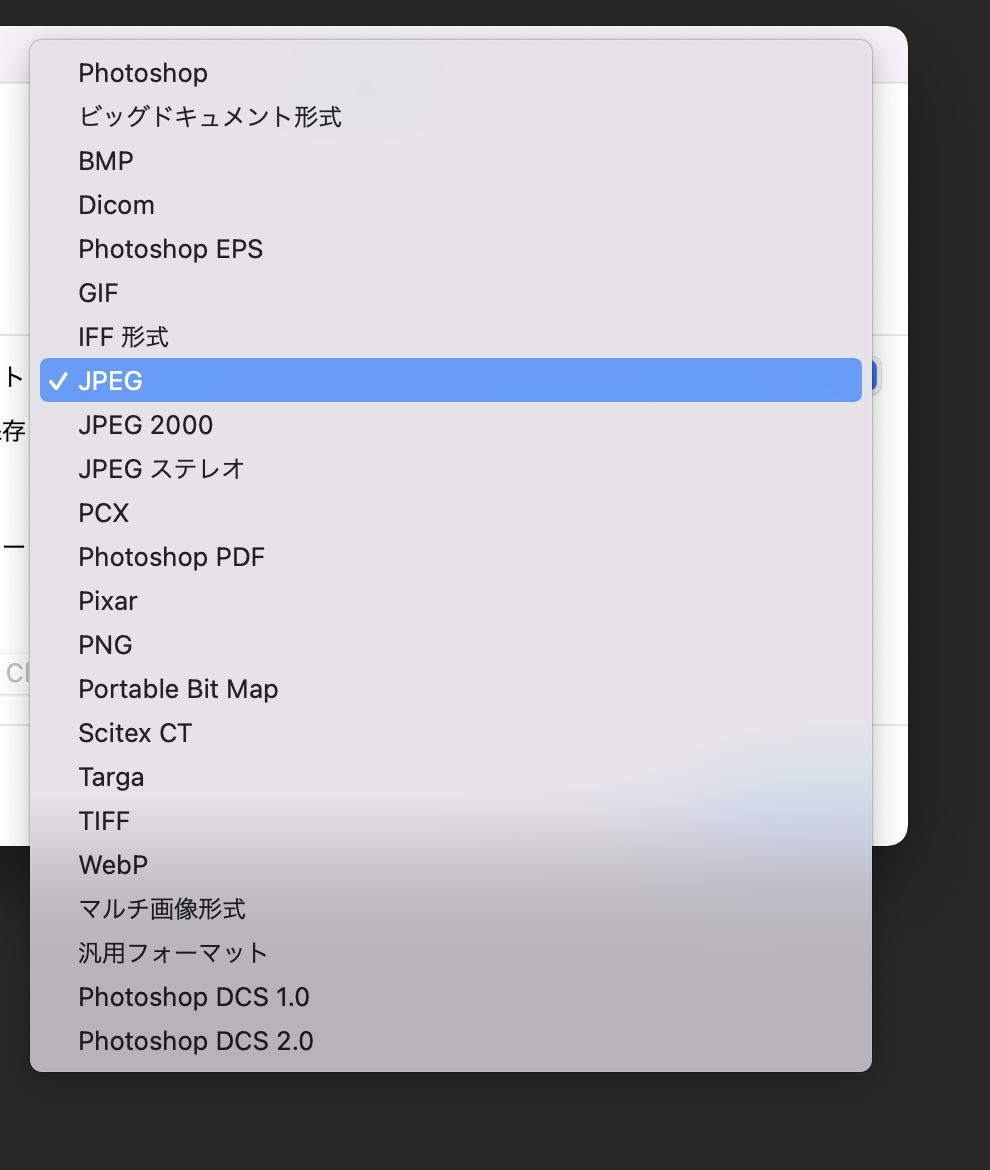Choose Portable Bit Map format

pos(451,689)
